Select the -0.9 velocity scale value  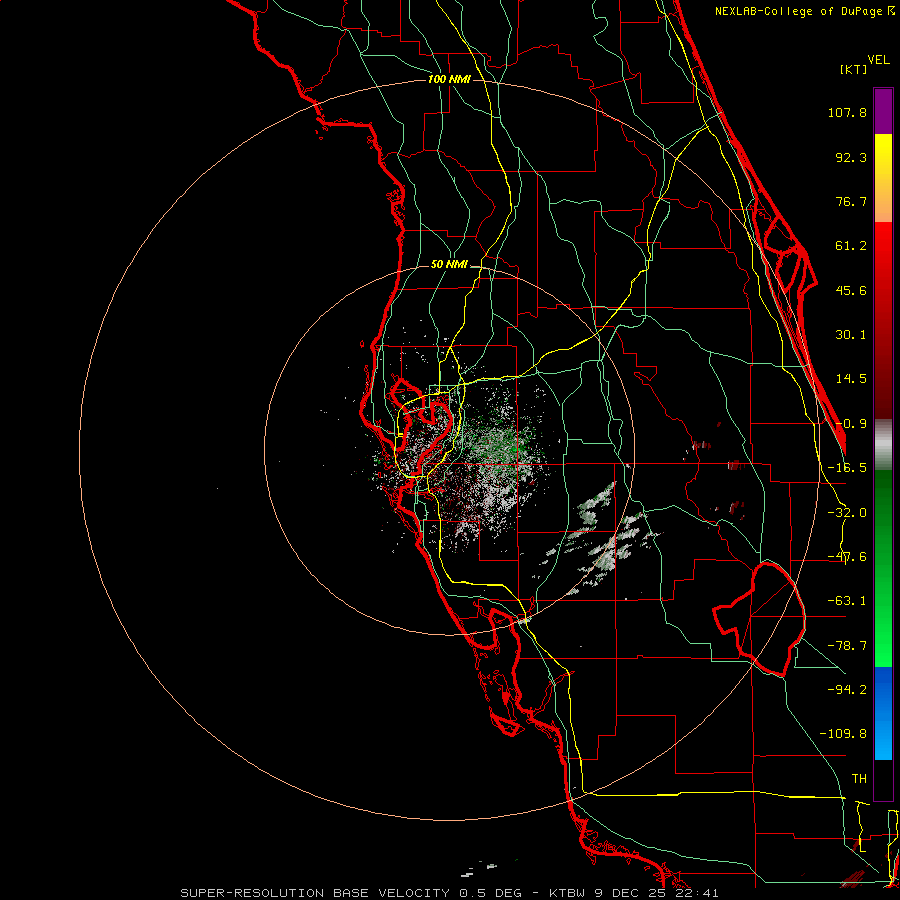[851, 424]
